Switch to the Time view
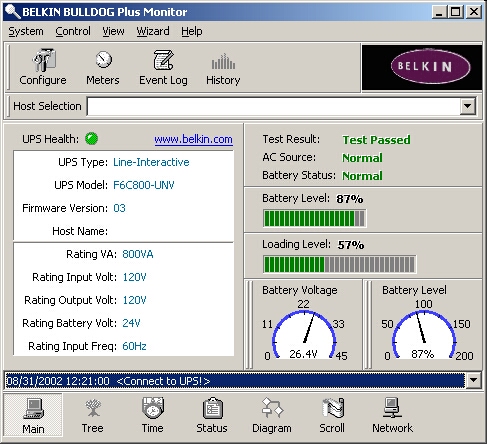Screen dimensions: 487x444 pos(152,415)
